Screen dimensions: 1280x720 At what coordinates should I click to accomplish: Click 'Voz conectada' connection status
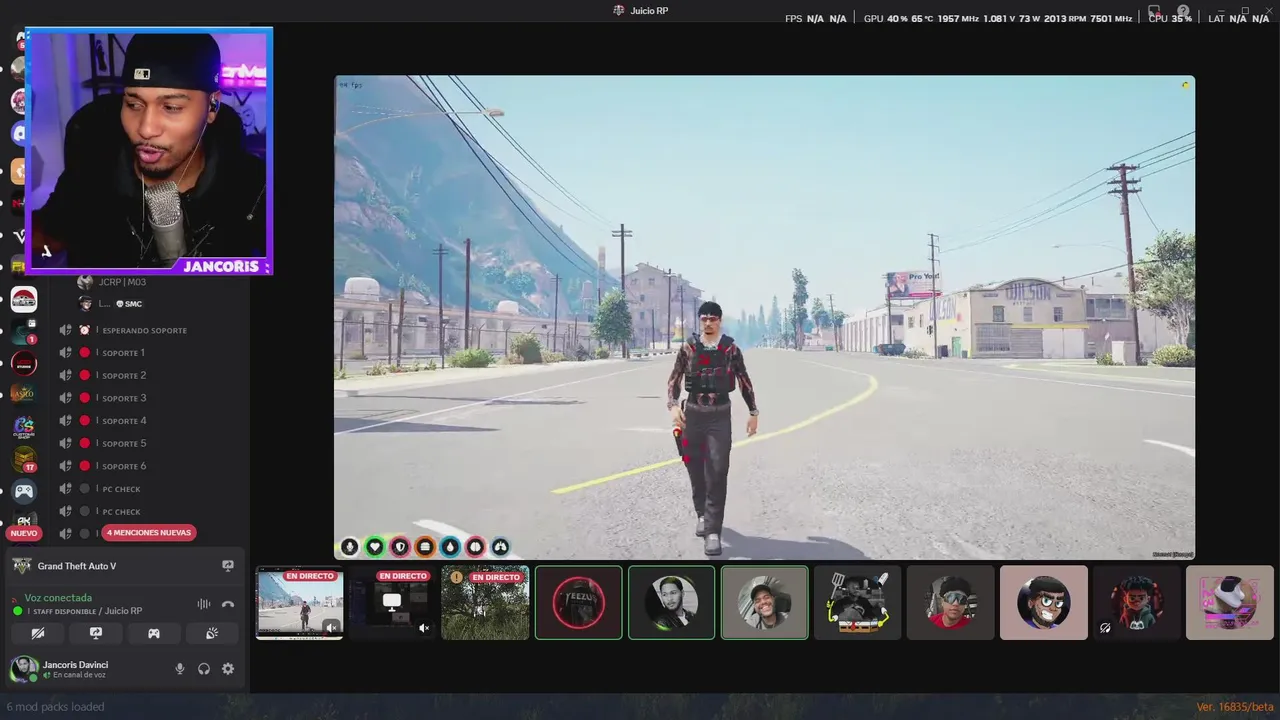58,598
